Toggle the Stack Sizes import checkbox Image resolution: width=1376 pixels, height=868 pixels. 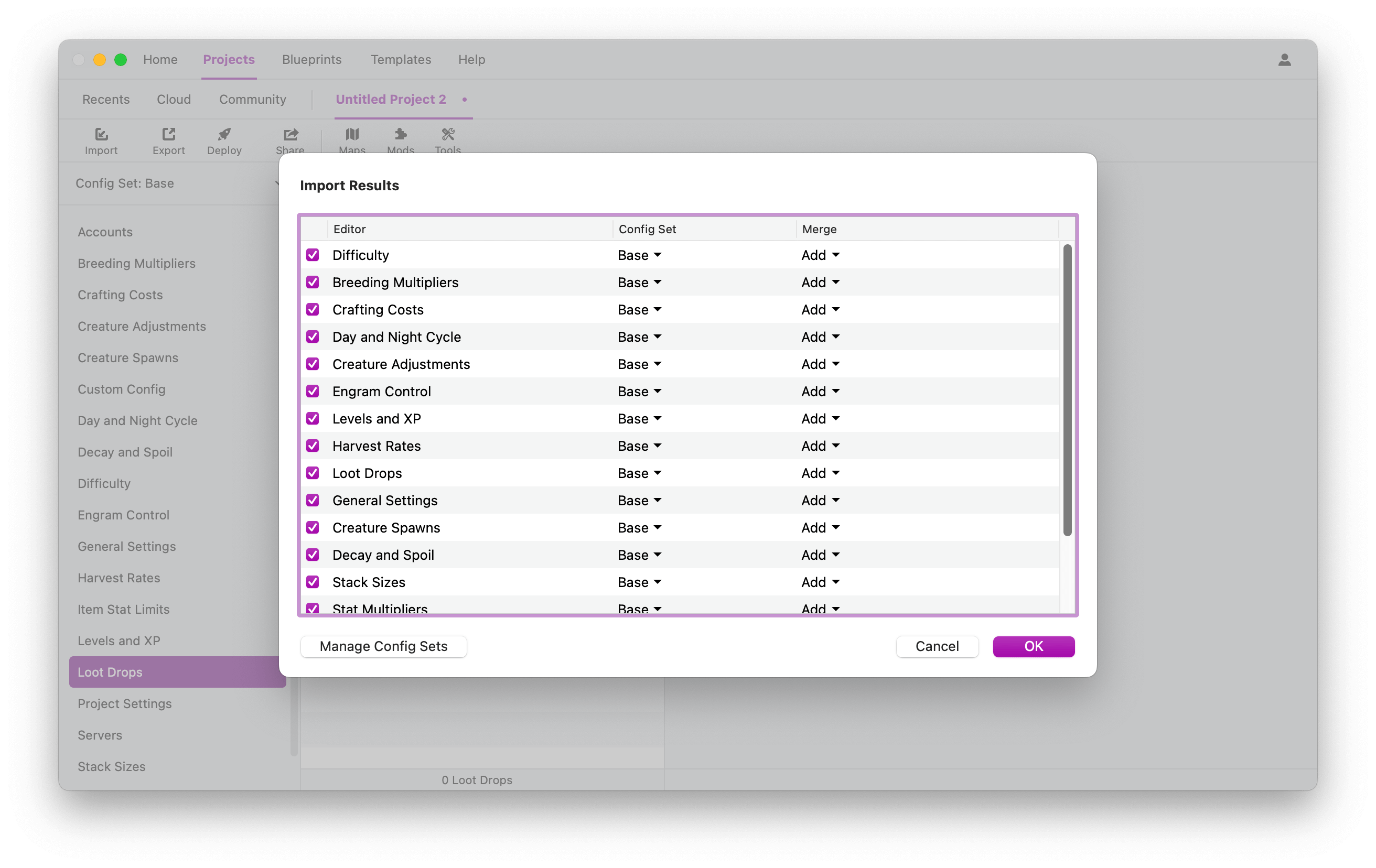(313, 582)
